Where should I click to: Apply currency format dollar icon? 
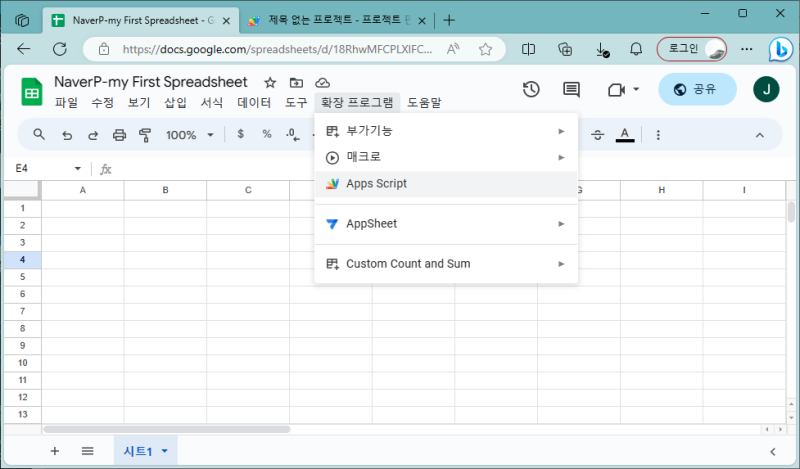point(240,134)
